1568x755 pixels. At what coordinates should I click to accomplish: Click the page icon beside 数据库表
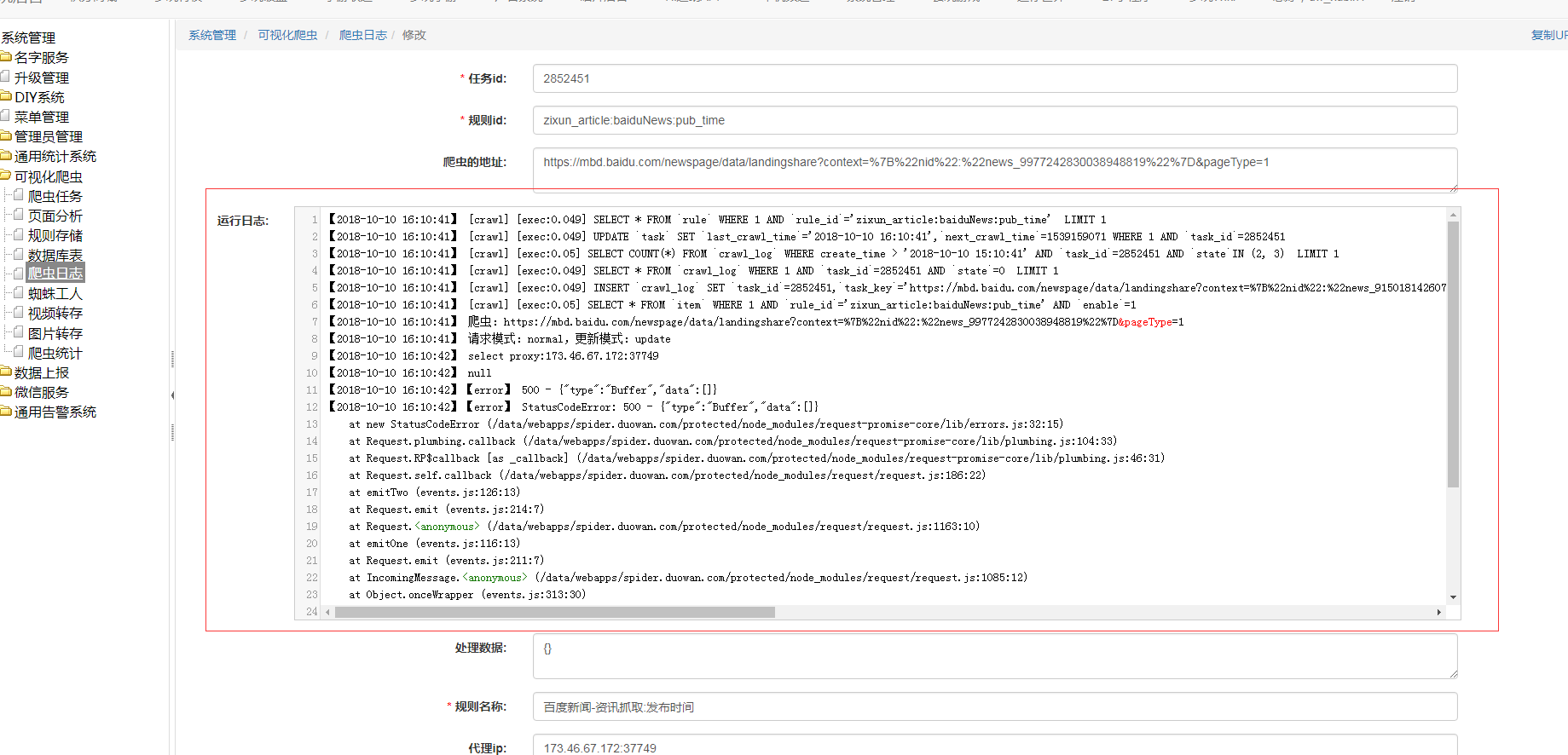coord(19,254)
